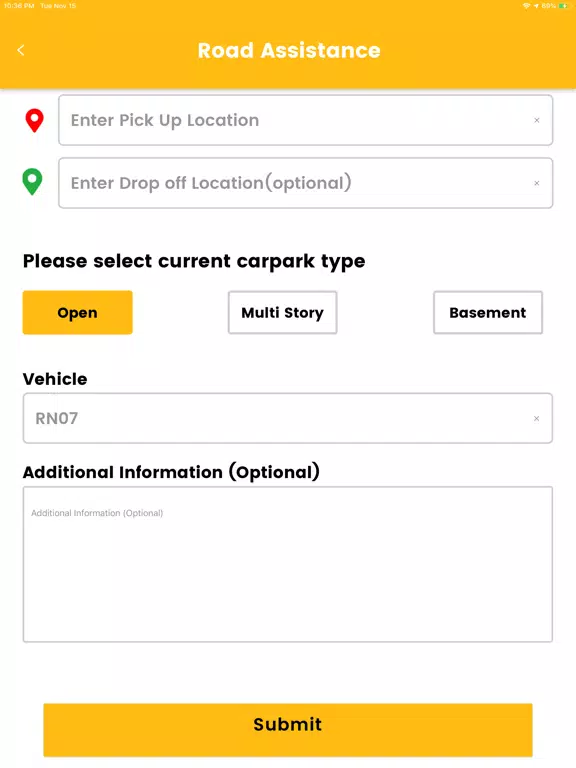Tap the location arrow status icon
Image resolution: width=576 pixels, height=768 pixels.
536,6
